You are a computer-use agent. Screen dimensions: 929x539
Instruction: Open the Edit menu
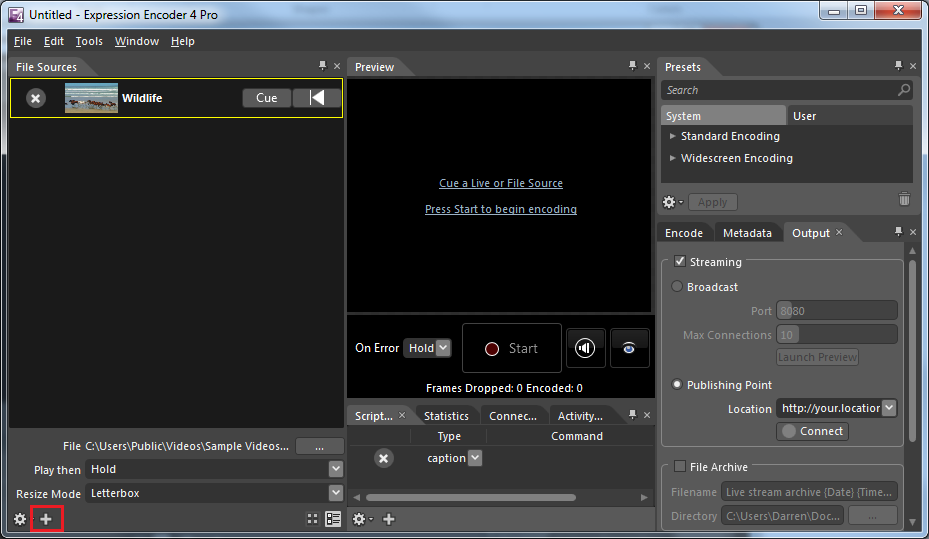click(x=53, y=41)
